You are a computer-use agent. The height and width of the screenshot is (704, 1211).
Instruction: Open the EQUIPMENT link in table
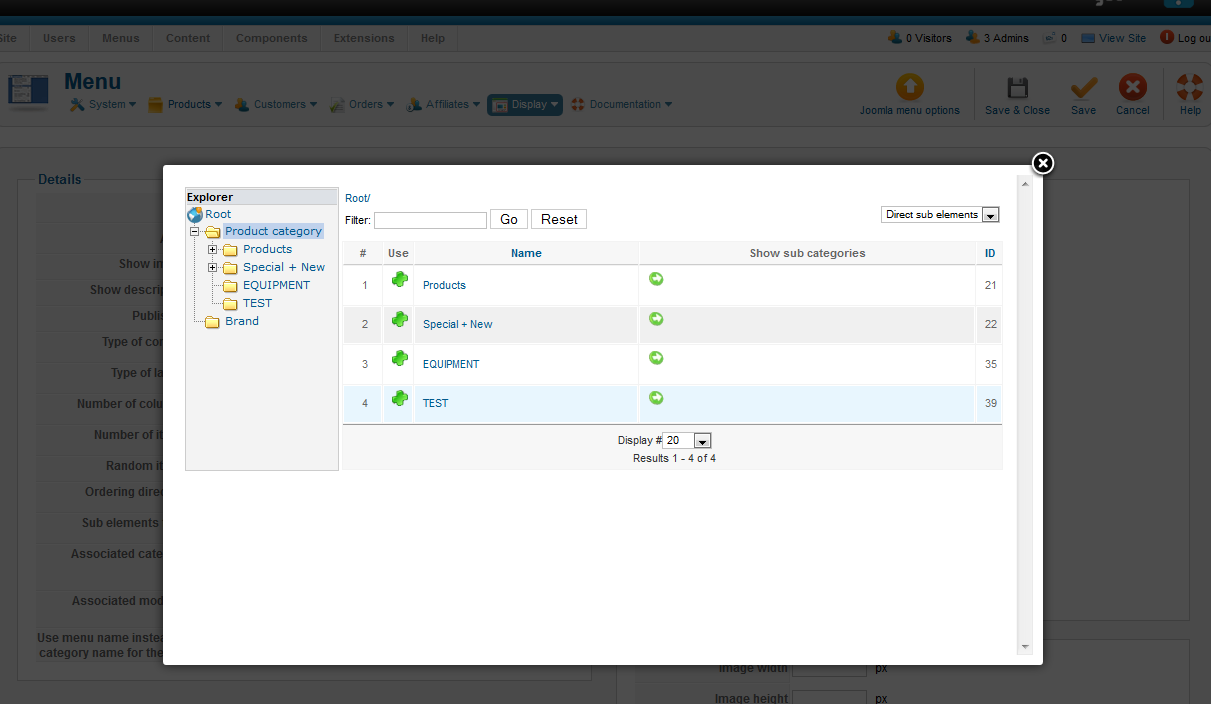click(451, 364)
